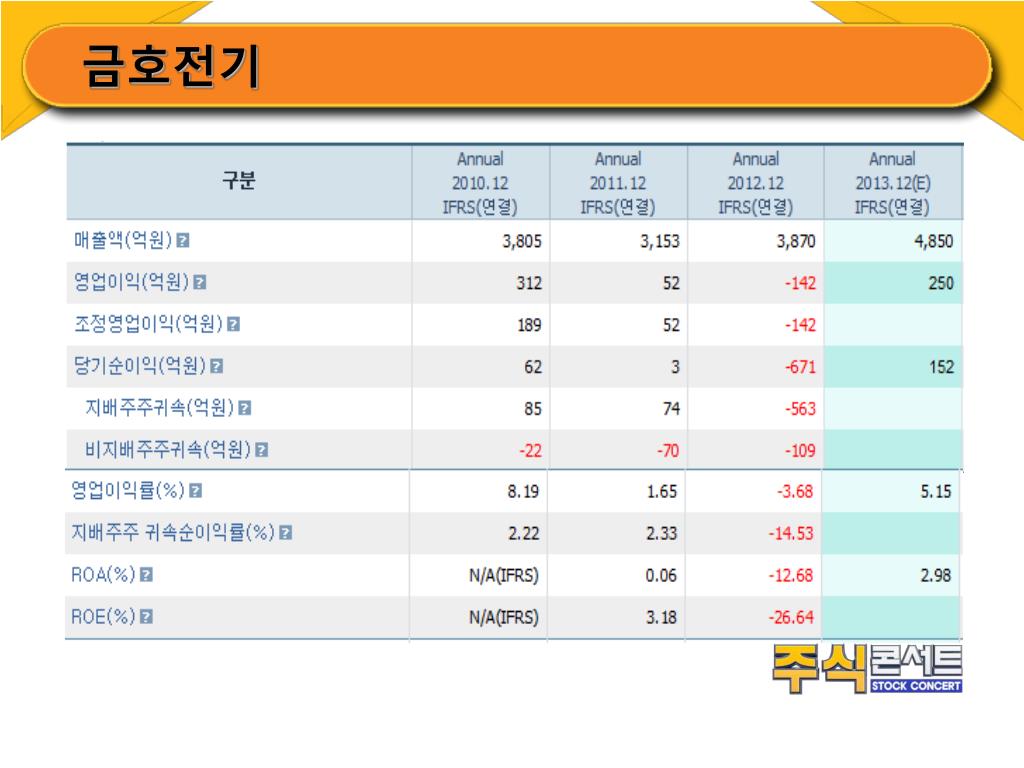Select the 4,850 estimated sales value

pos(934,242)
